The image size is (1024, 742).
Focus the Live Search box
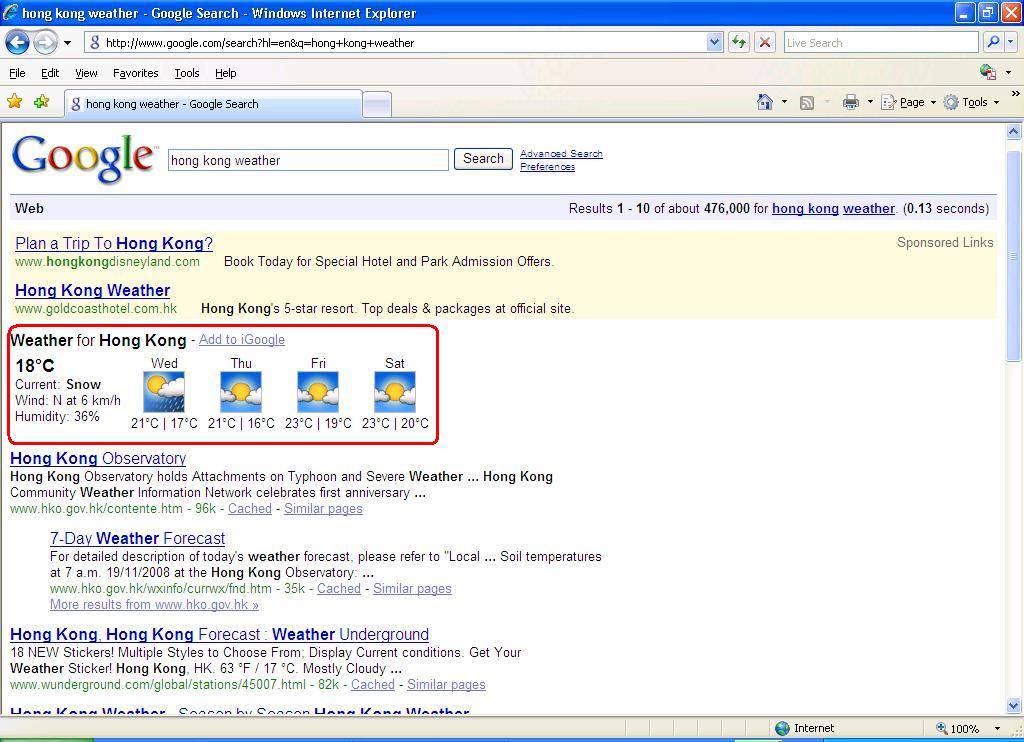click(881, 42)
